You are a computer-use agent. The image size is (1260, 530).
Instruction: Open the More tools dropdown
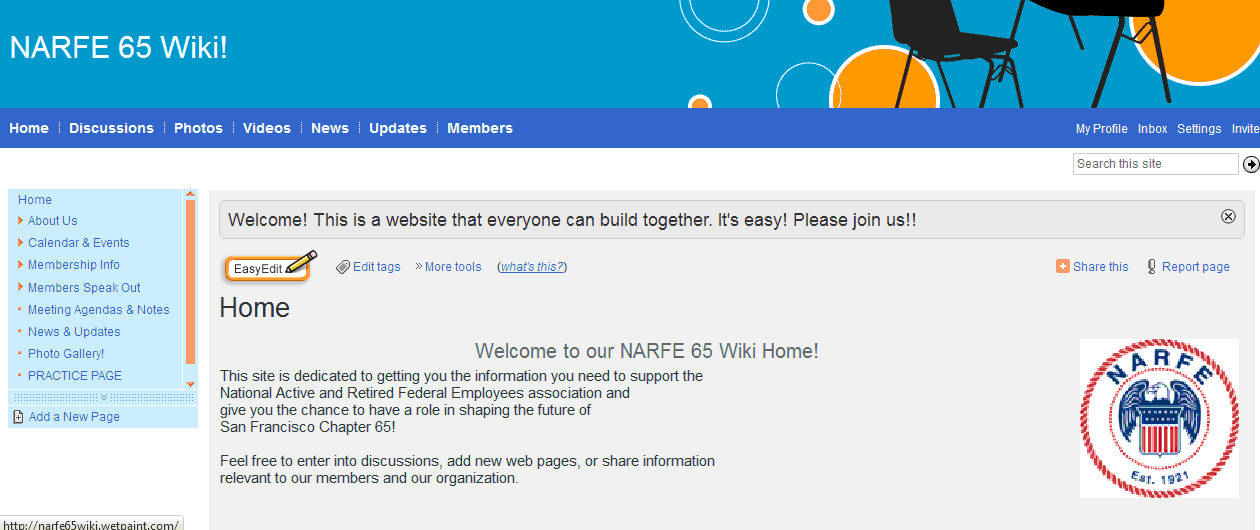[x=448, y=267]
